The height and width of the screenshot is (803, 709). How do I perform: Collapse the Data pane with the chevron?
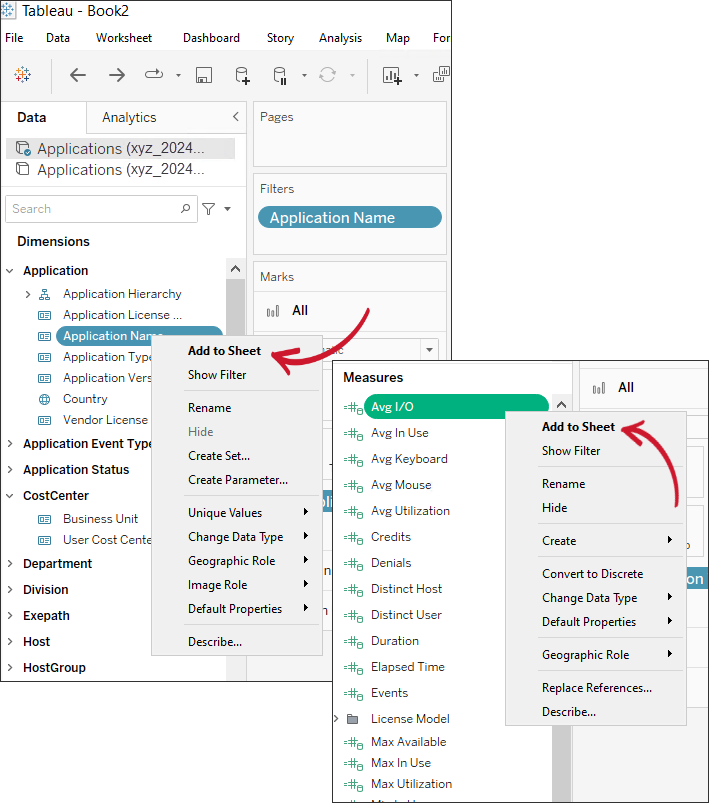(236, 117)
